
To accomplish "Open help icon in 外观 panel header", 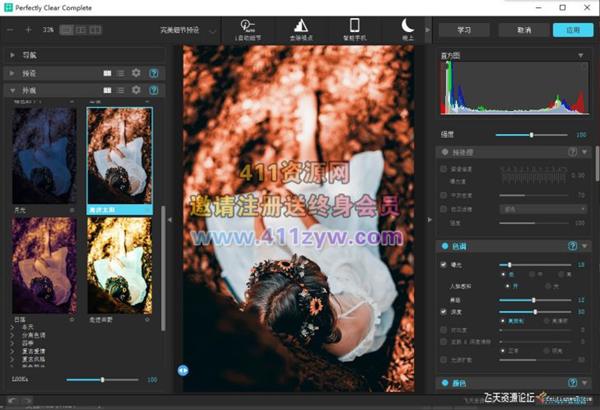I will [153, 90].
